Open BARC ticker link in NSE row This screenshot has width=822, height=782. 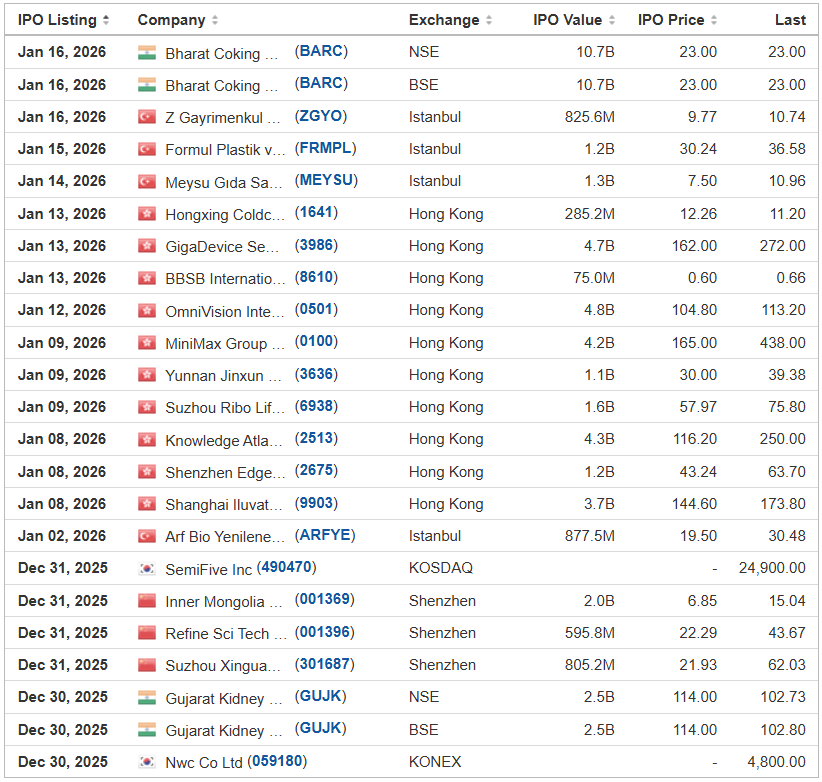click(321, 51)
